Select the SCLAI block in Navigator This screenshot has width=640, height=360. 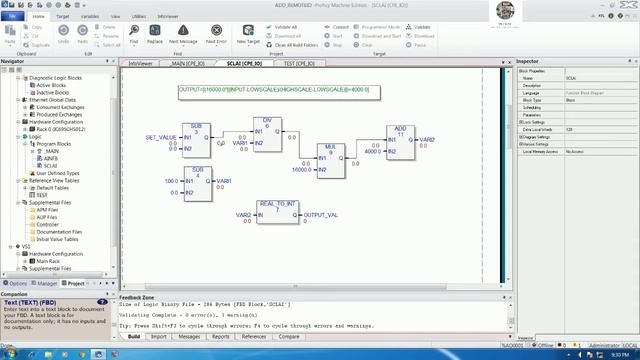pos(51,166)
